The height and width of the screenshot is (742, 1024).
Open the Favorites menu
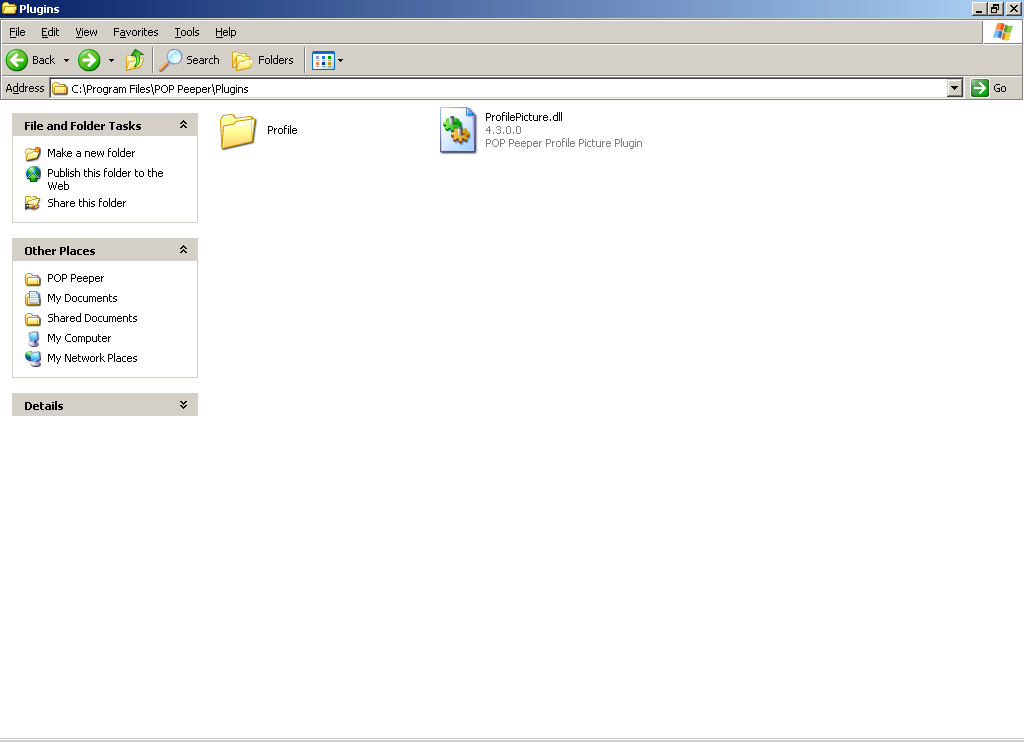(136, 32)
